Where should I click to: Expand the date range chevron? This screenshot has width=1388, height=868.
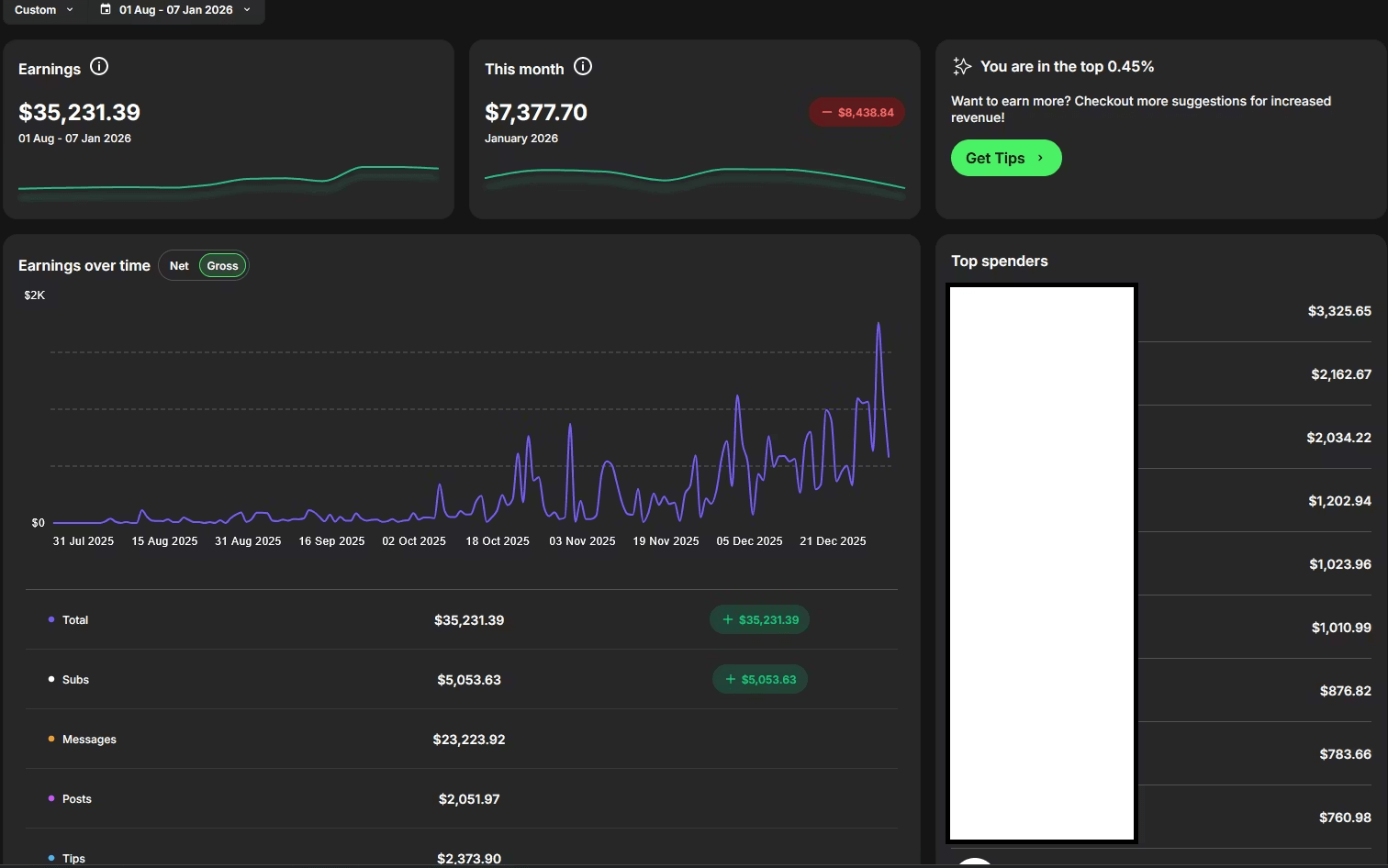246,9
